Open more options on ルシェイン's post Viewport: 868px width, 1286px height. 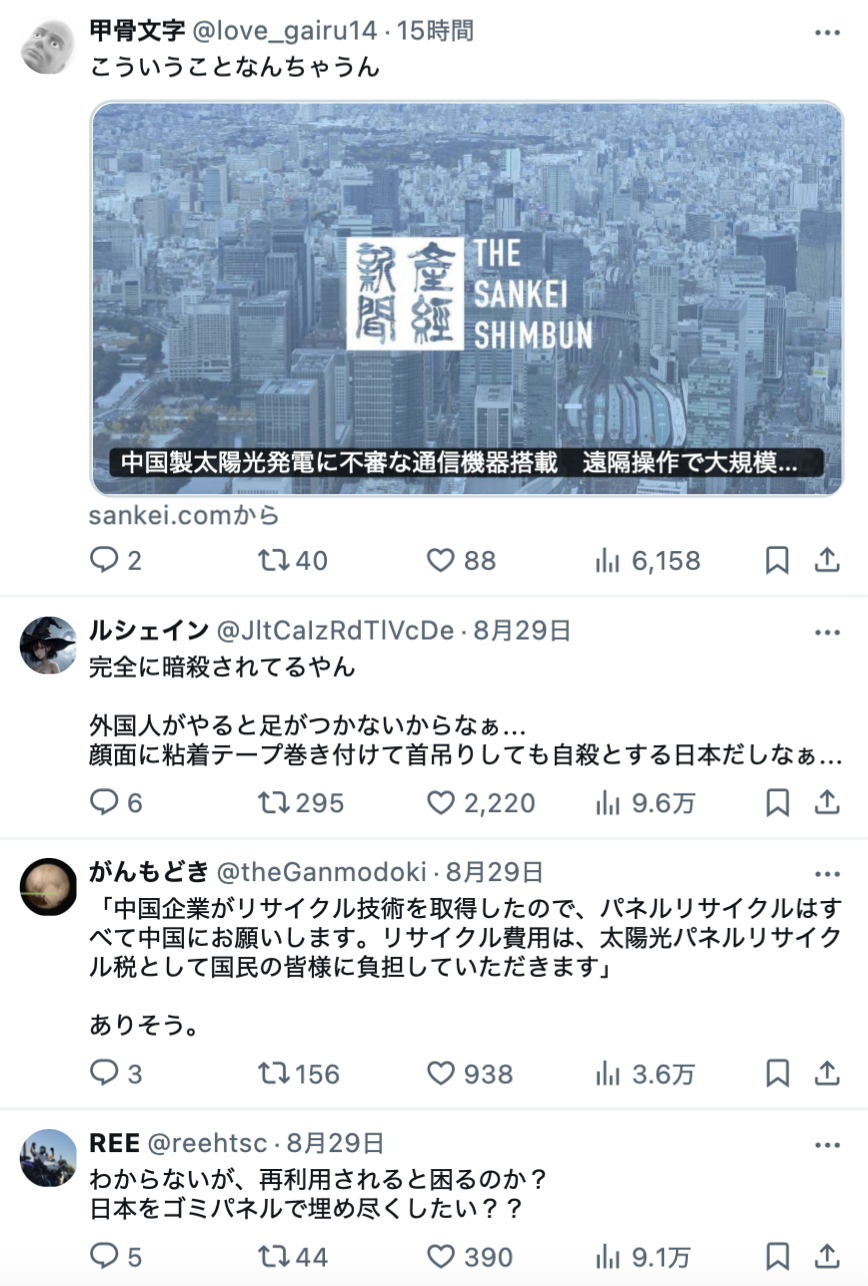(x=827, y=632)
